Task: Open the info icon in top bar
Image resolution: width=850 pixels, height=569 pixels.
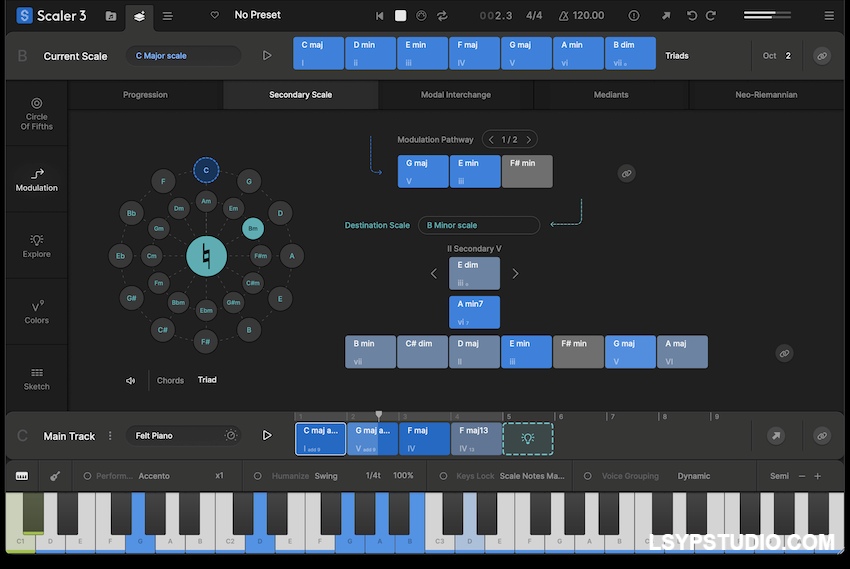Action: (x=633, y=16)
